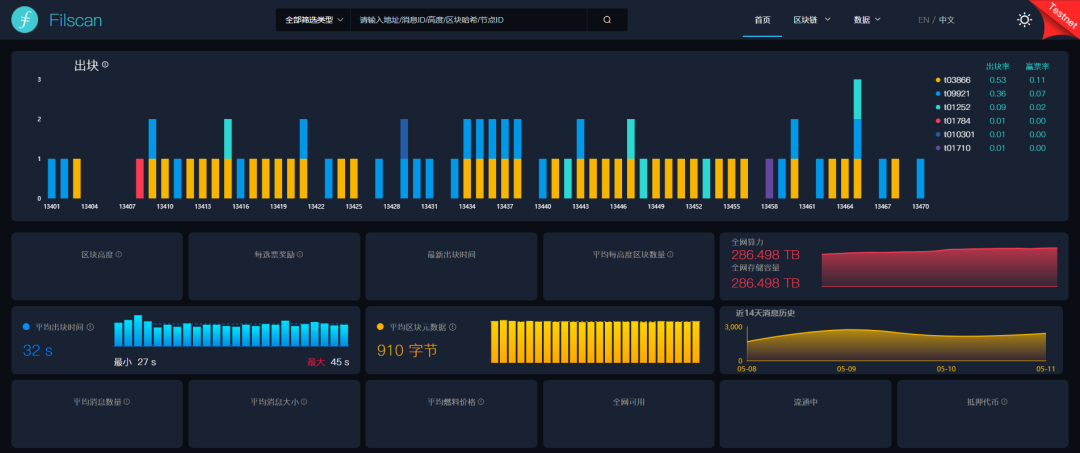This screenshot has width=1080, height=453.
Task: Click yellow legend dot for t03866
Action: pyautogui.click(x=937, y=80)
